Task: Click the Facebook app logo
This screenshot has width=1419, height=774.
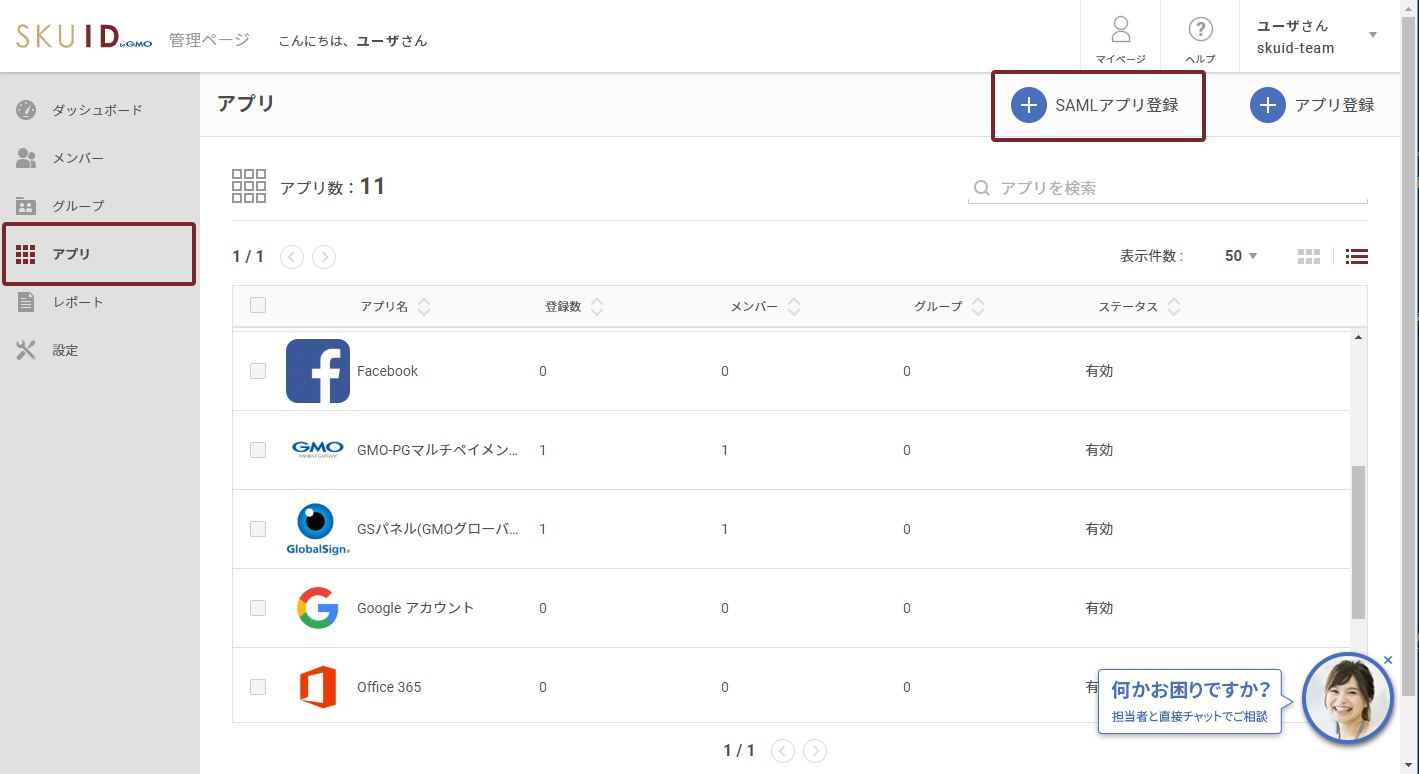Action: coord(318,371)
